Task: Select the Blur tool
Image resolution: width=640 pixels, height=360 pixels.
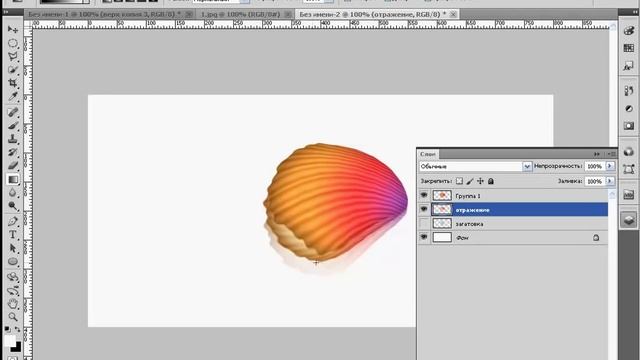Action: (13, 193)
